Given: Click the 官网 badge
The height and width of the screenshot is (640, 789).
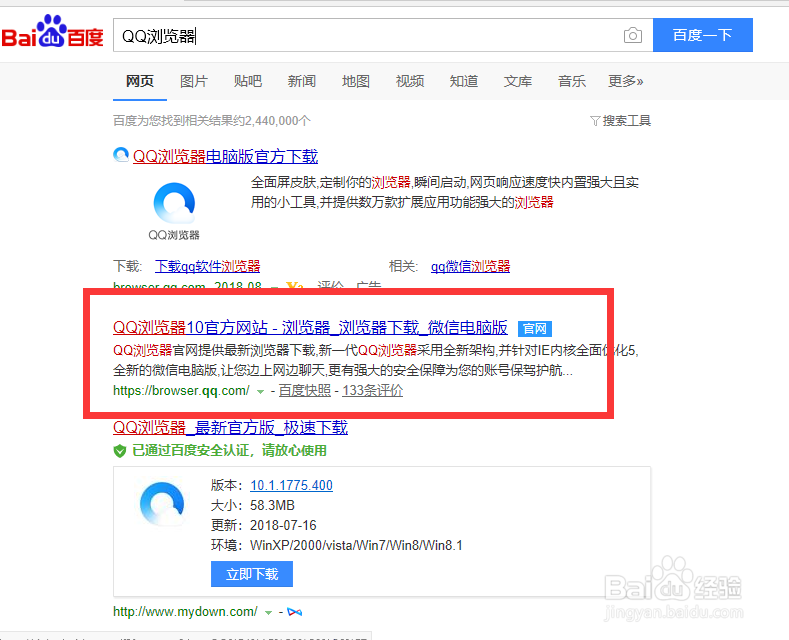Looking at the screenshot, I should (x=535, y=329).
